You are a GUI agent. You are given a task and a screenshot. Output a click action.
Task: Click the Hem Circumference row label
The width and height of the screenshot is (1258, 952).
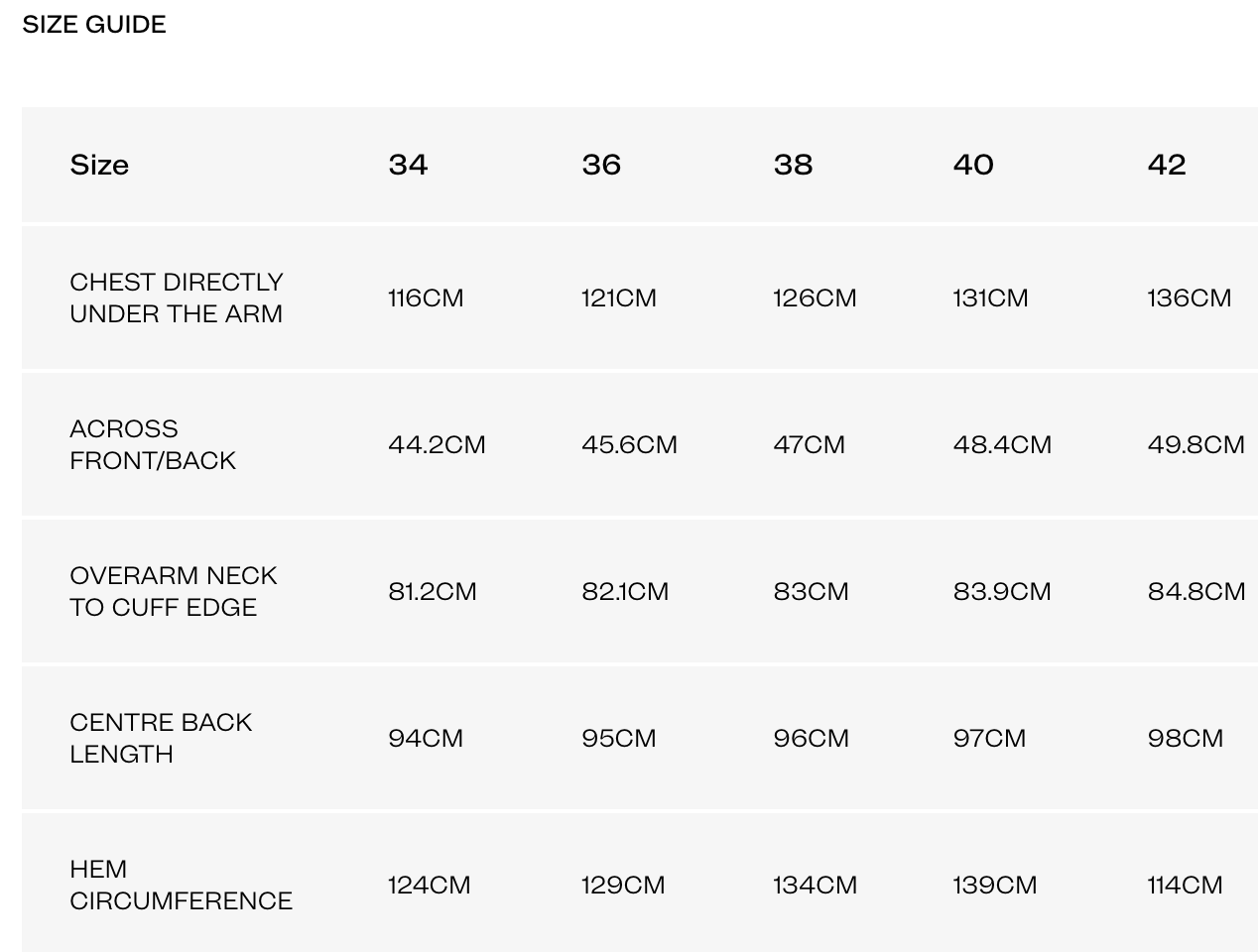tap(181, 885)
